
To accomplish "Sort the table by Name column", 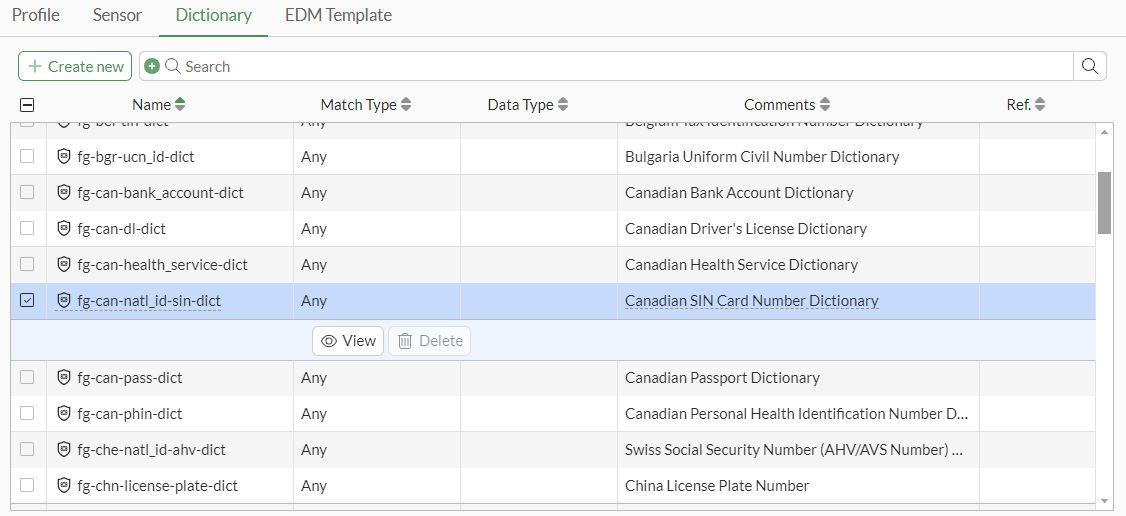I will pos(180,105).
